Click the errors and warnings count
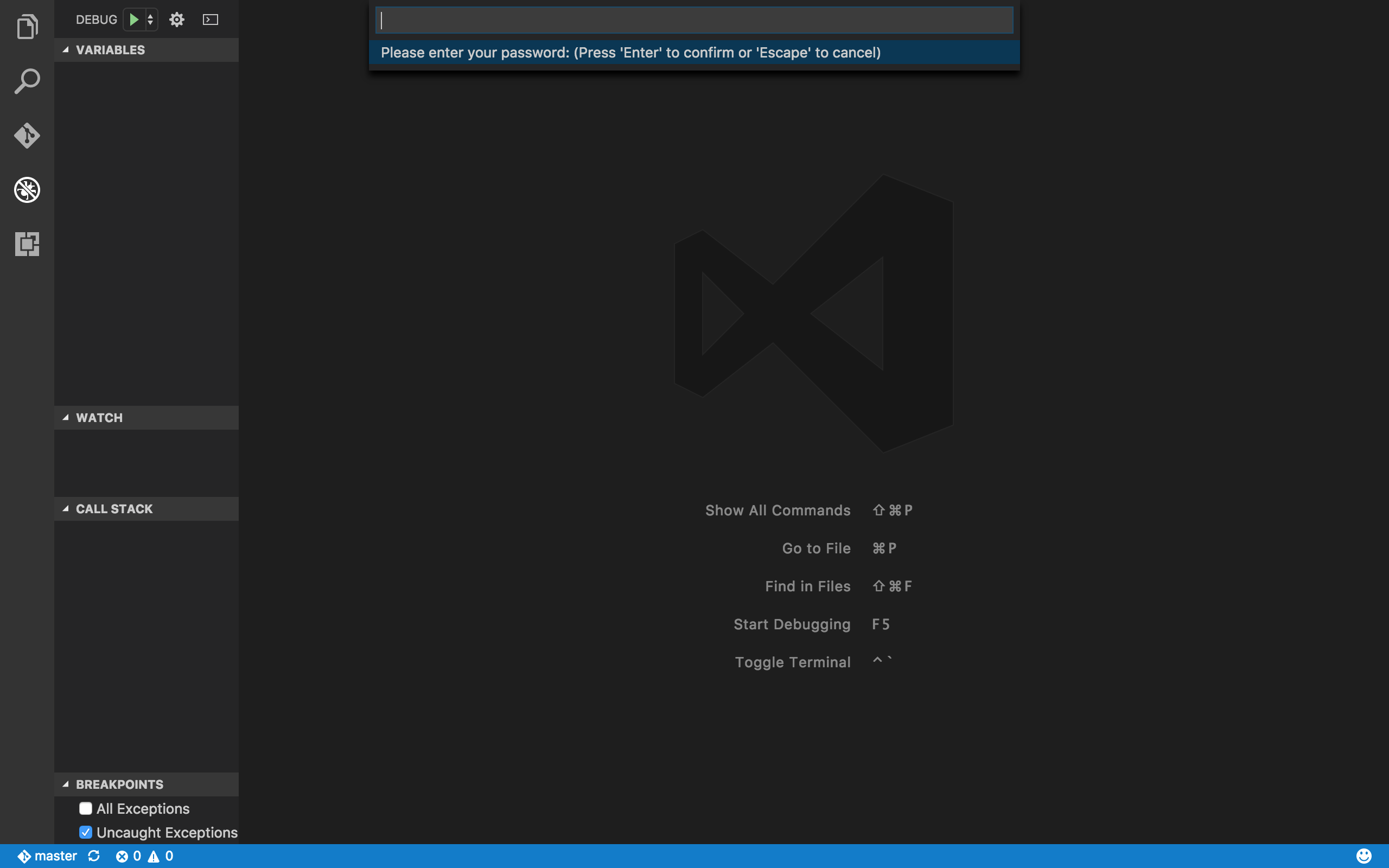This screenshot has width=1389, height=868. coord(144,856)
